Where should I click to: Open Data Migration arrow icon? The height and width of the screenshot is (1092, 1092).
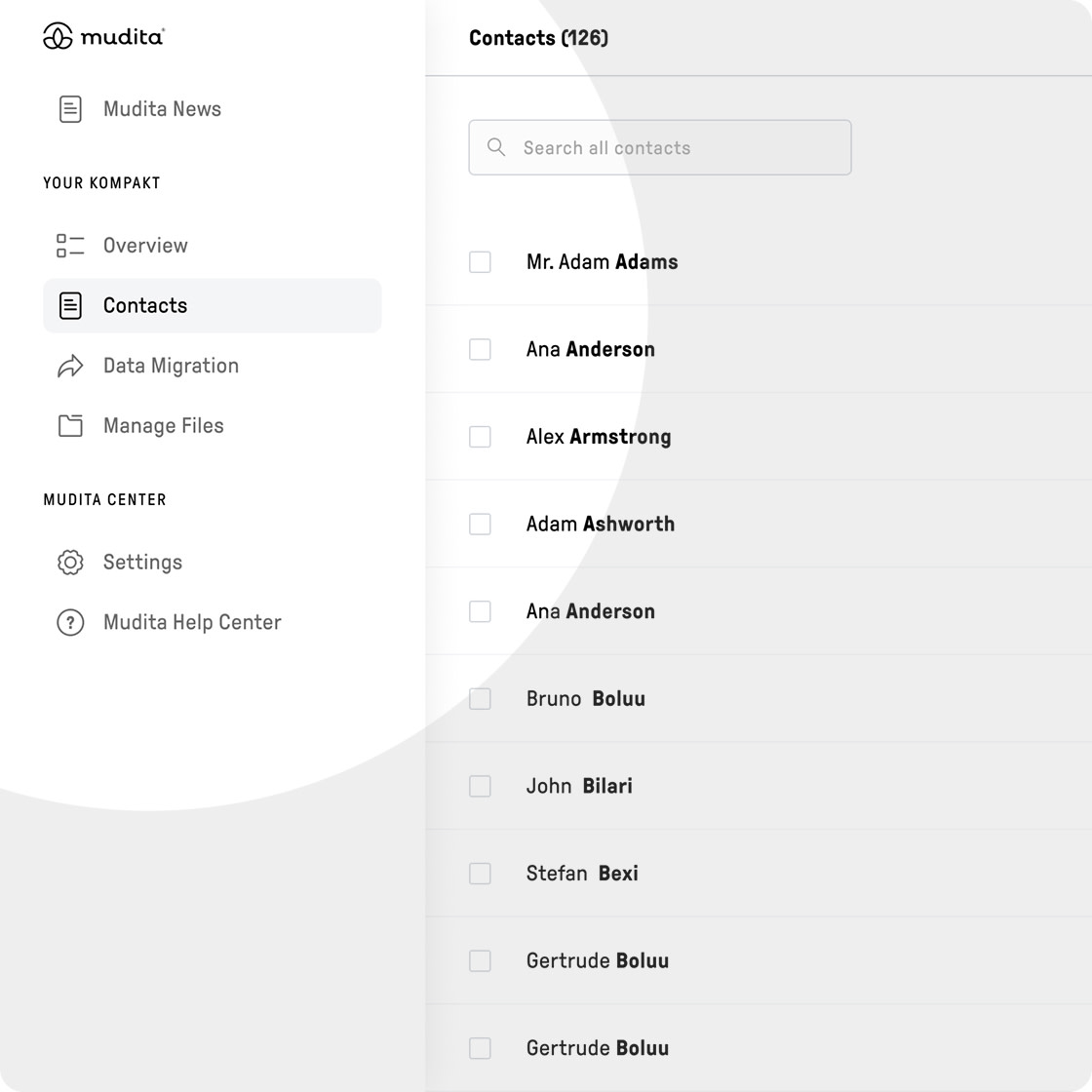tap(70, 366)
